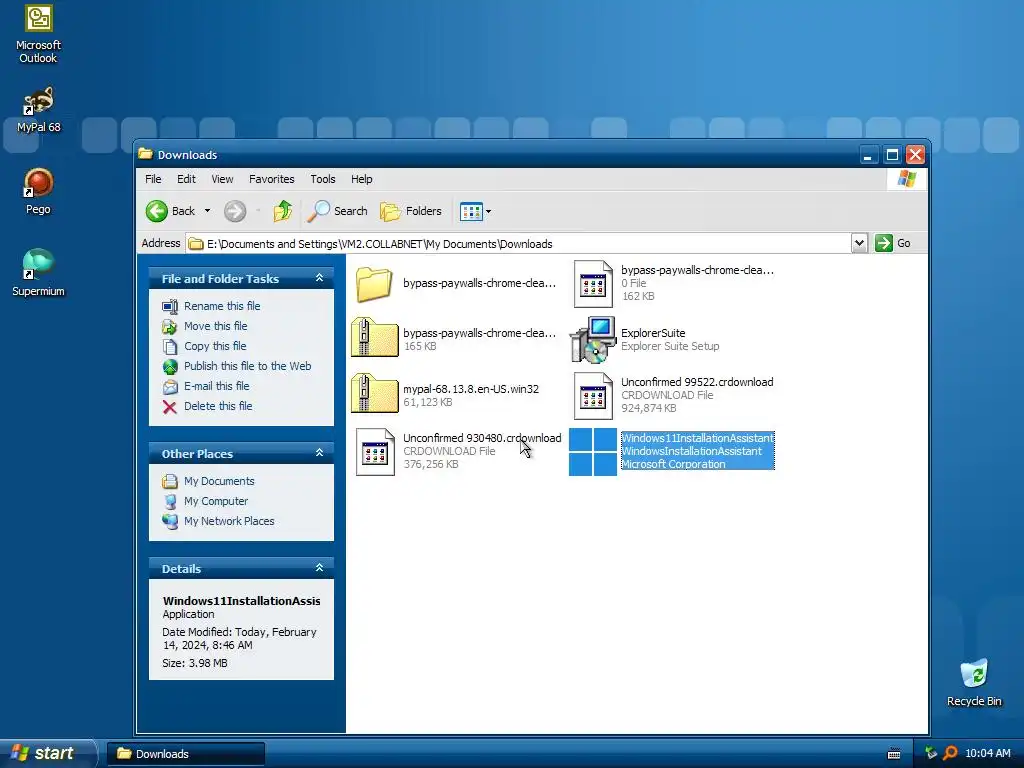Click E-mail this file
The image size is (1024, 768).
click(x=216, y=386)
